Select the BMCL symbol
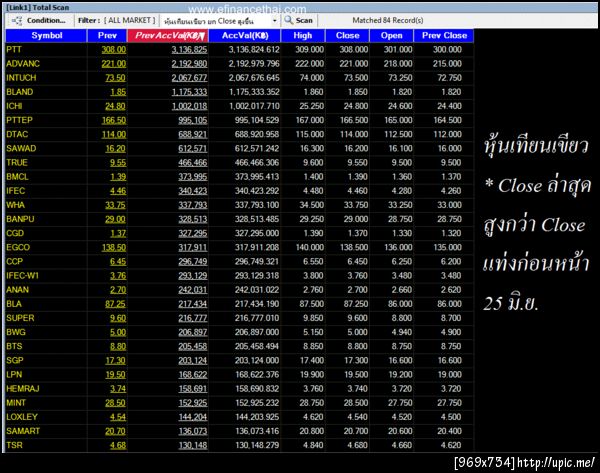 (17, 177)
